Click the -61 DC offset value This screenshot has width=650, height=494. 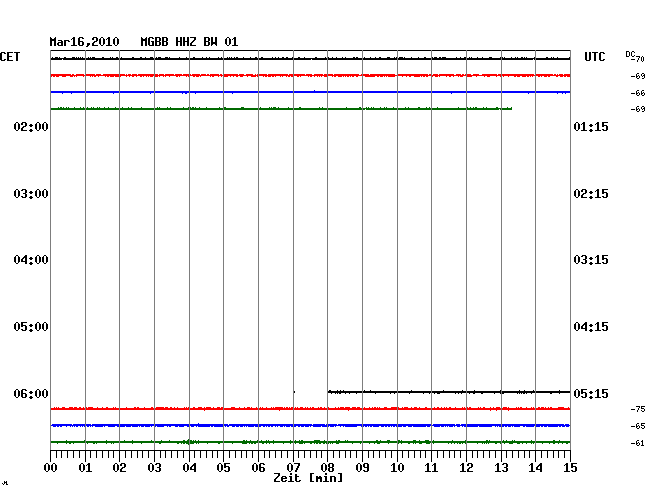coord(638,443)
